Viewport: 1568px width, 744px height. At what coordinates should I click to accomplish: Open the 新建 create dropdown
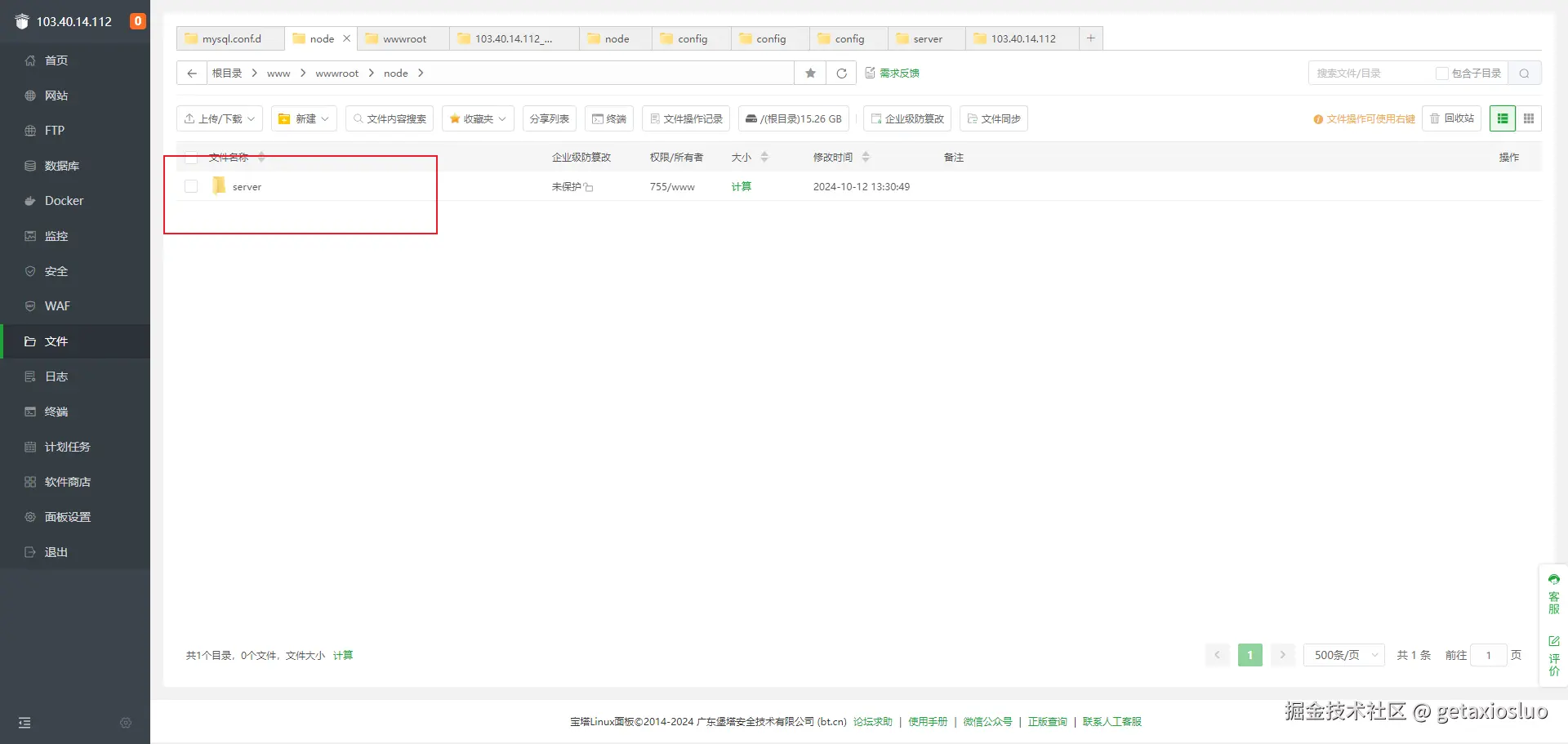304,118
